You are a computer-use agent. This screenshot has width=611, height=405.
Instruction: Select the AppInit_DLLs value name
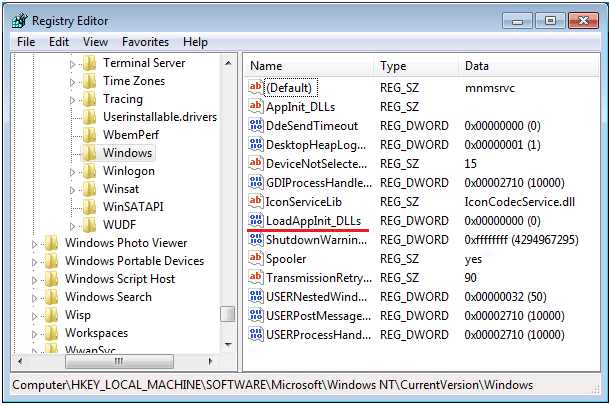tap(300, 106)
